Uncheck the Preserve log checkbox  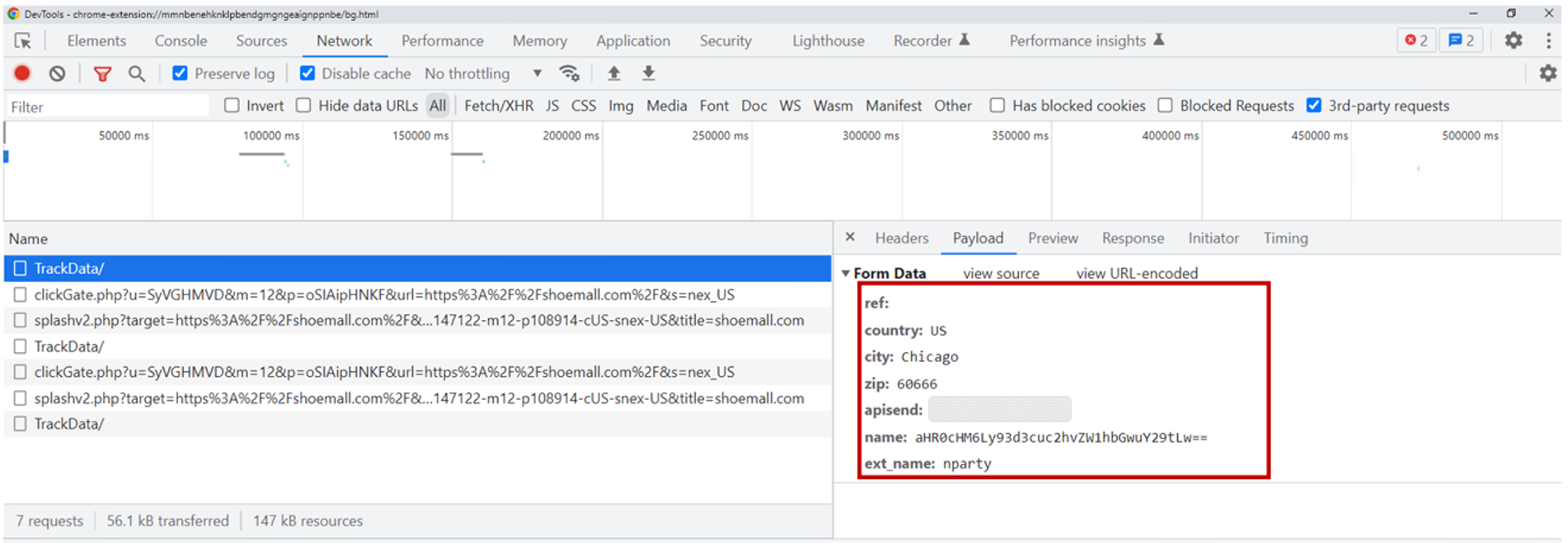point(180,73)
